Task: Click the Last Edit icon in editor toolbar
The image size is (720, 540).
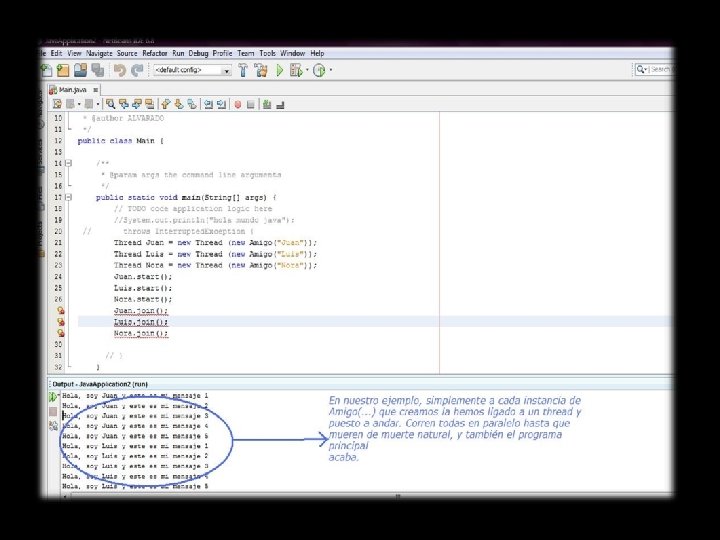Action: point(57,104)
